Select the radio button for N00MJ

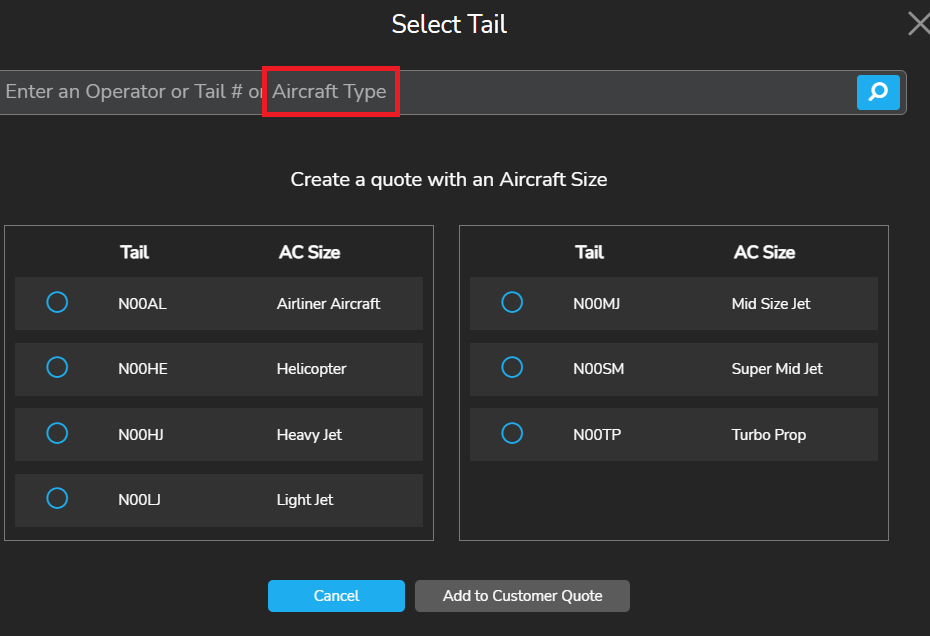[x=512, y=302]
